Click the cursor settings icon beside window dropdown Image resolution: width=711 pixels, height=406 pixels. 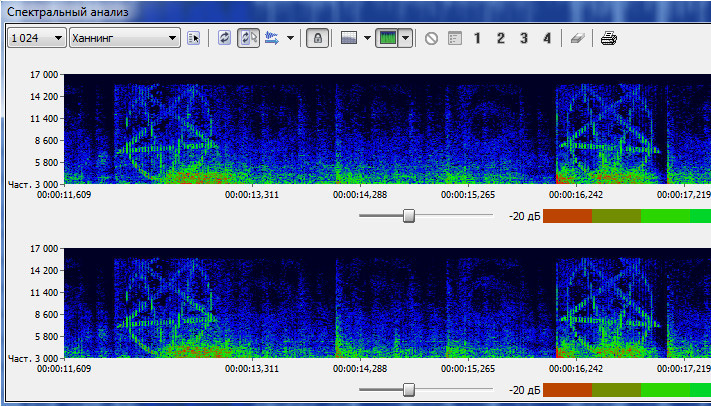pos(195,38)
